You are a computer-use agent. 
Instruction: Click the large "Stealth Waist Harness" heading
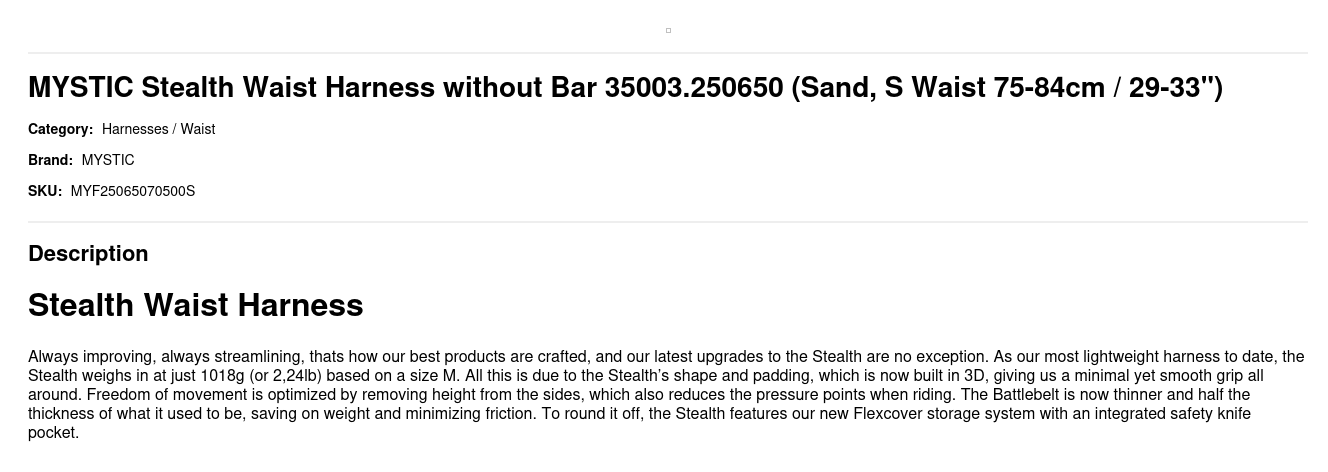point(195,305)
